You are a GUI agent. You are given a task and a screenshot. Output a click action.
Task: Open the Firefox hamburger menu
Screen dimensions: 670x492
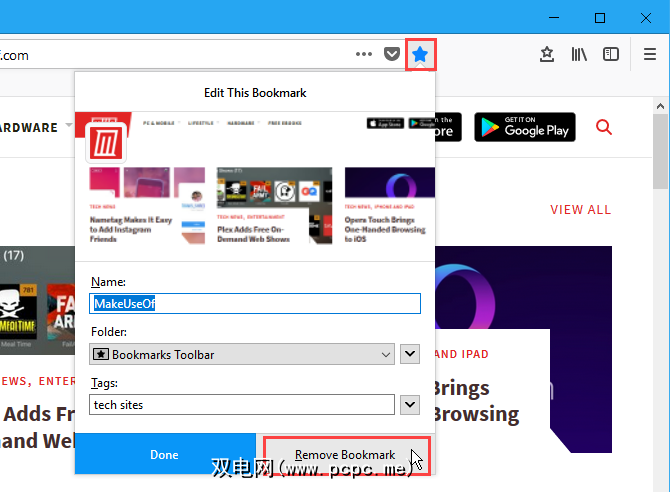coord(649,54)
